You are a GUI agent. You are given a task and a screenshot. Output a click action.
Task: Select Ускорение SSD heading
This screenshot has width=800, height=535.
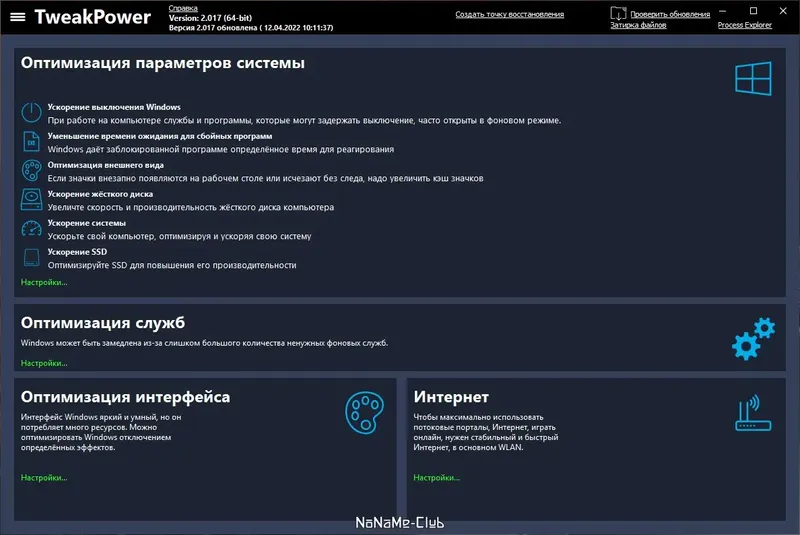tap(78, 252)
